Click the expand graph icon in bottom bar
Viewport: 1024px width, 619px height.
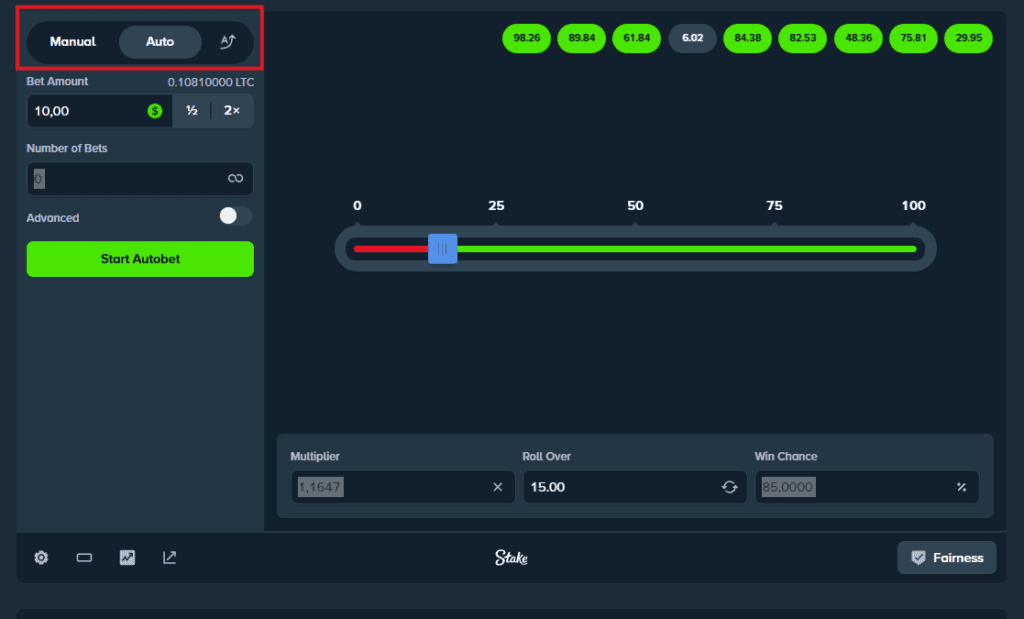point(169,557)
